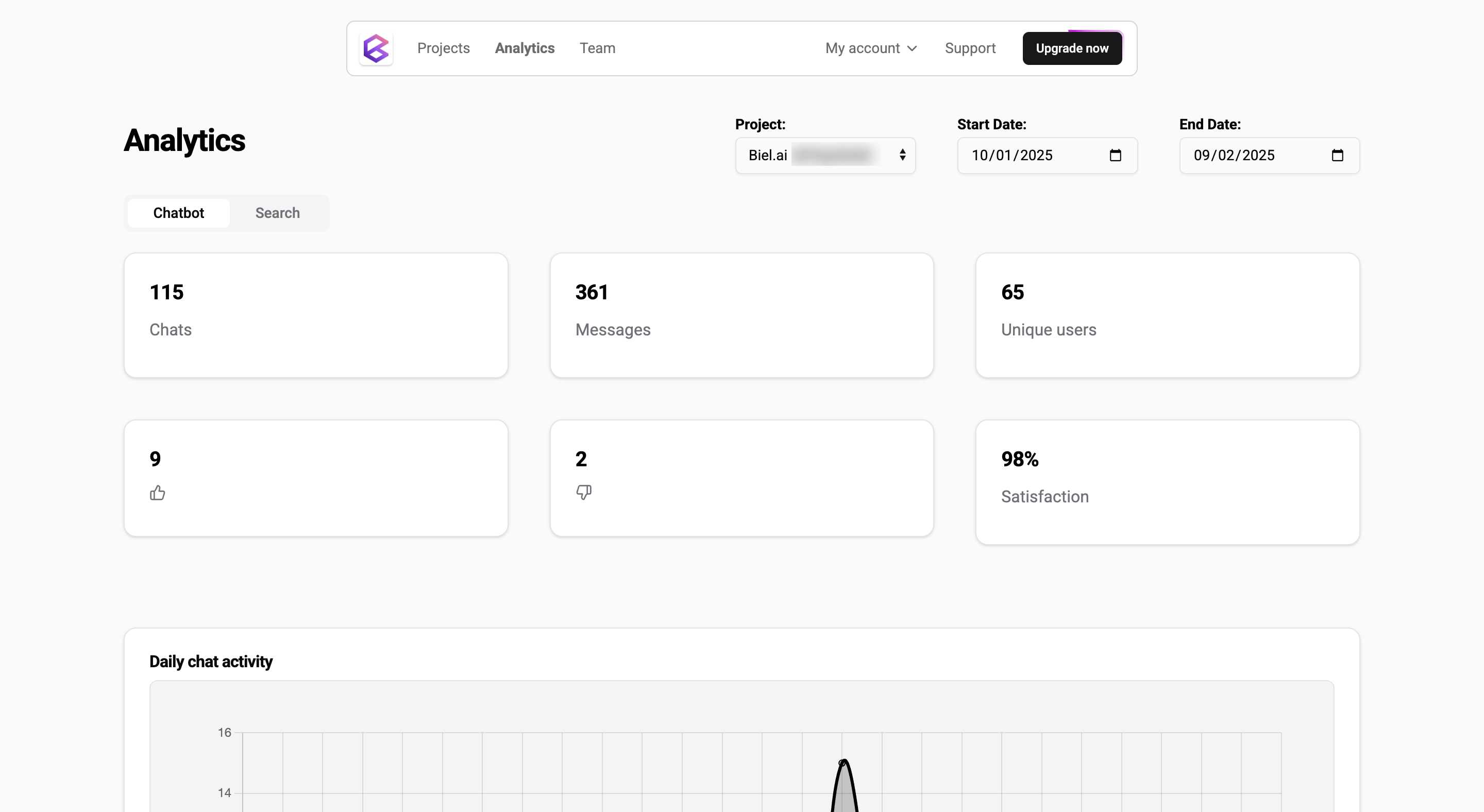Expand the My account menu
Viewport: 1484px width, 812px height.
click(870, 48)
